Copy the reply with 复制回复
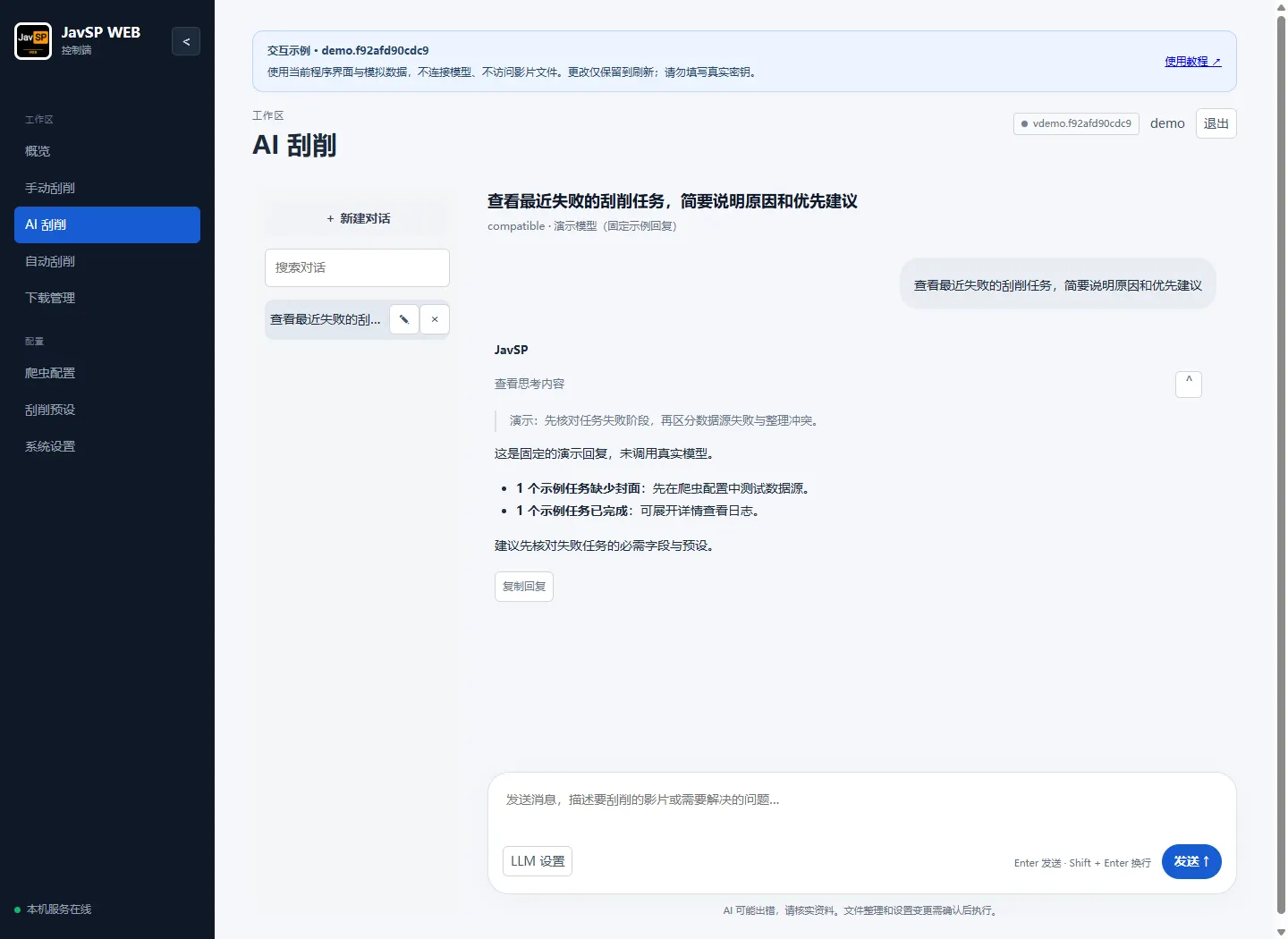Viewport: 1288px width, 939px height. 524,587
